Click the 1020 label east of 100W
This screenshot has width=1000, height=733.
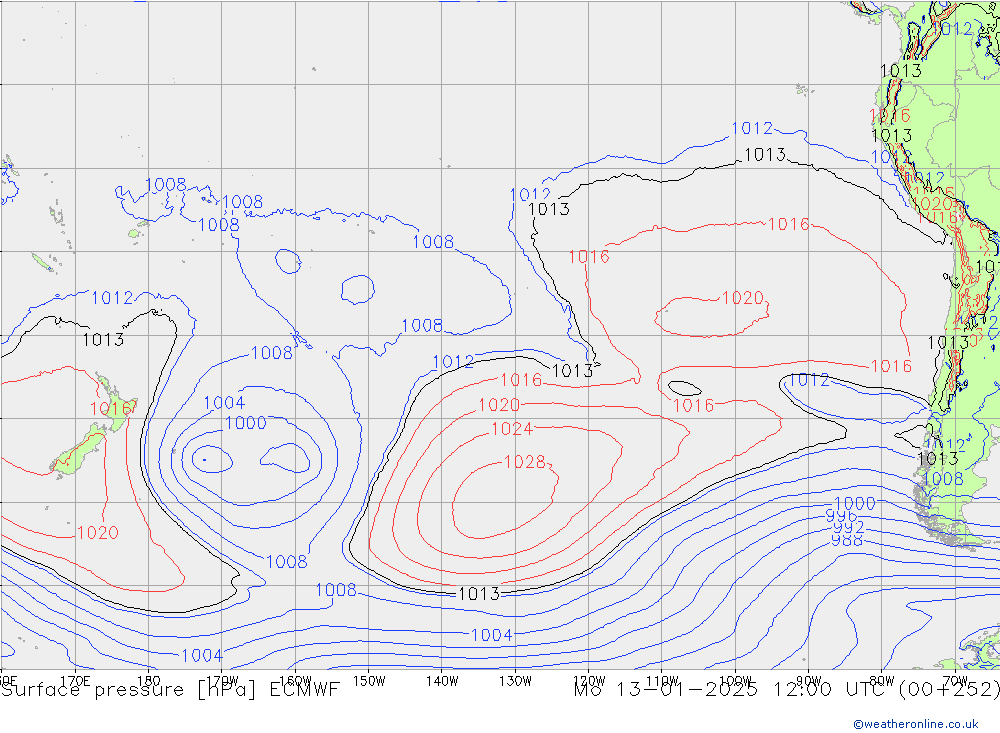(x=742, y=298)
